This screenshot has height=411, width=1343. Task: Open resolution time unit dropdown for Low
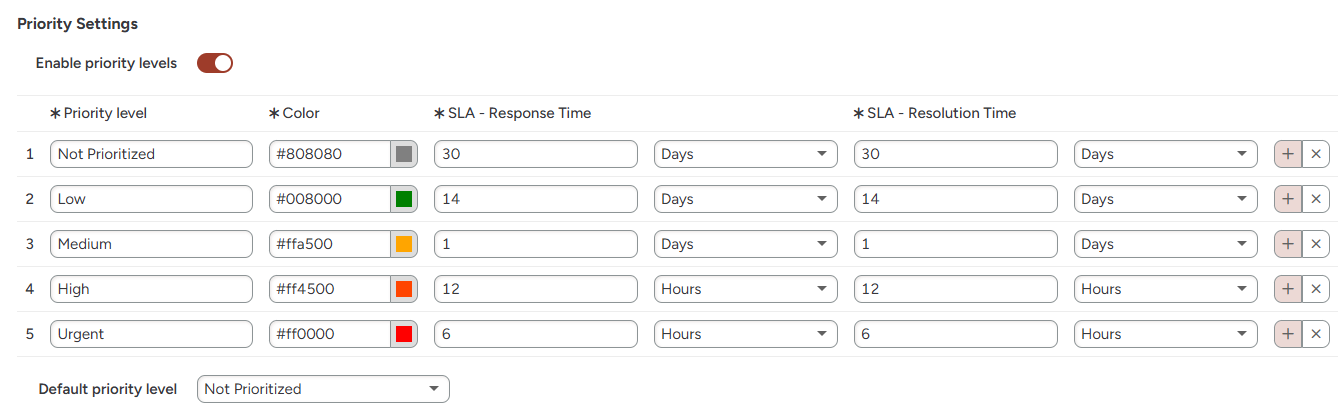pyautogui.click(x=1165, y=199)
